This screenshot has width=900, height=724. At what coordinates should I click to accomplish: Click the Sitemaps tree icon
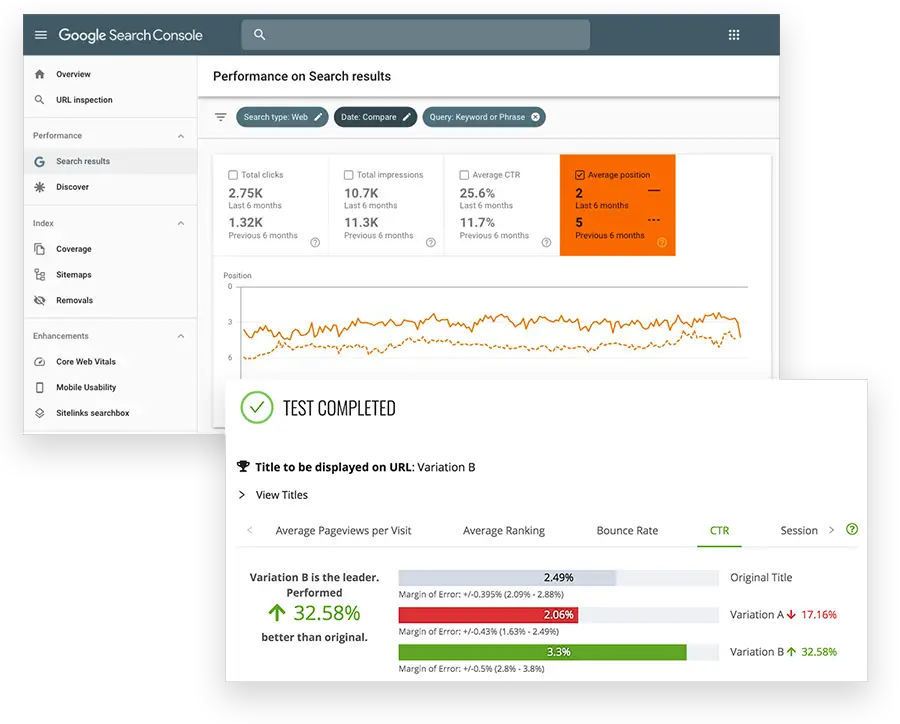coord(40,275)
